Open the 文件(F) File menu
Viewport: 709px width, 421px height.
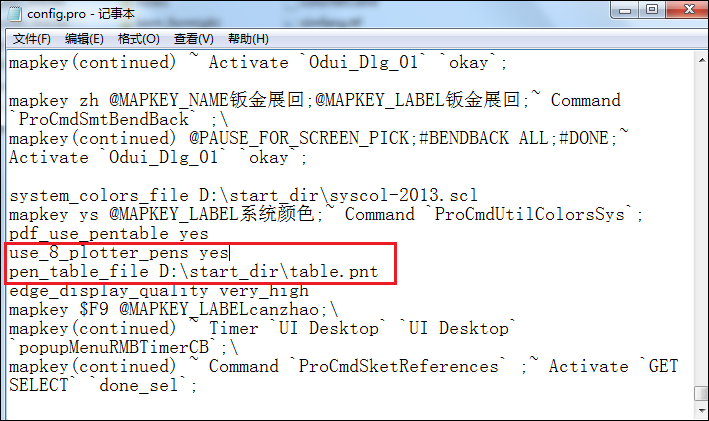32,39
